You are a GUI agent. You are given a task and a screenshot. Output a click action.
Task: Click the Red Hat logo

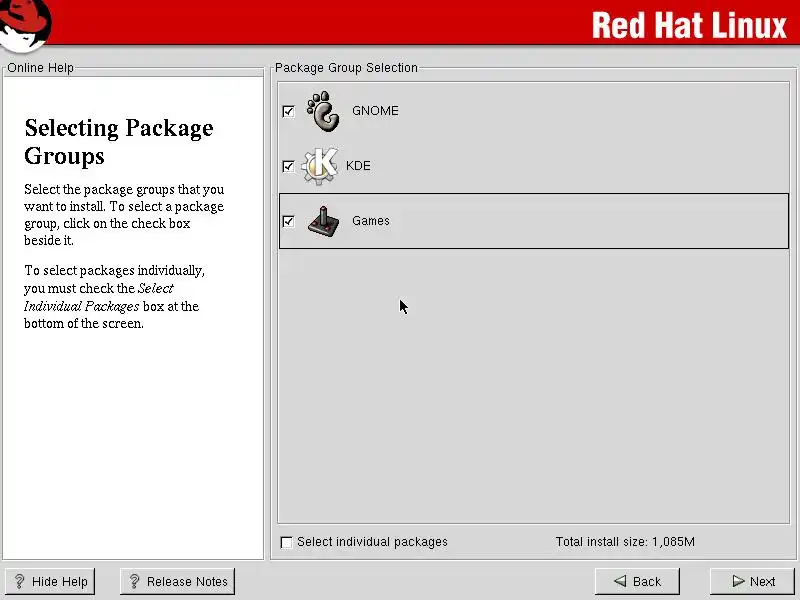tap(26, 26)
